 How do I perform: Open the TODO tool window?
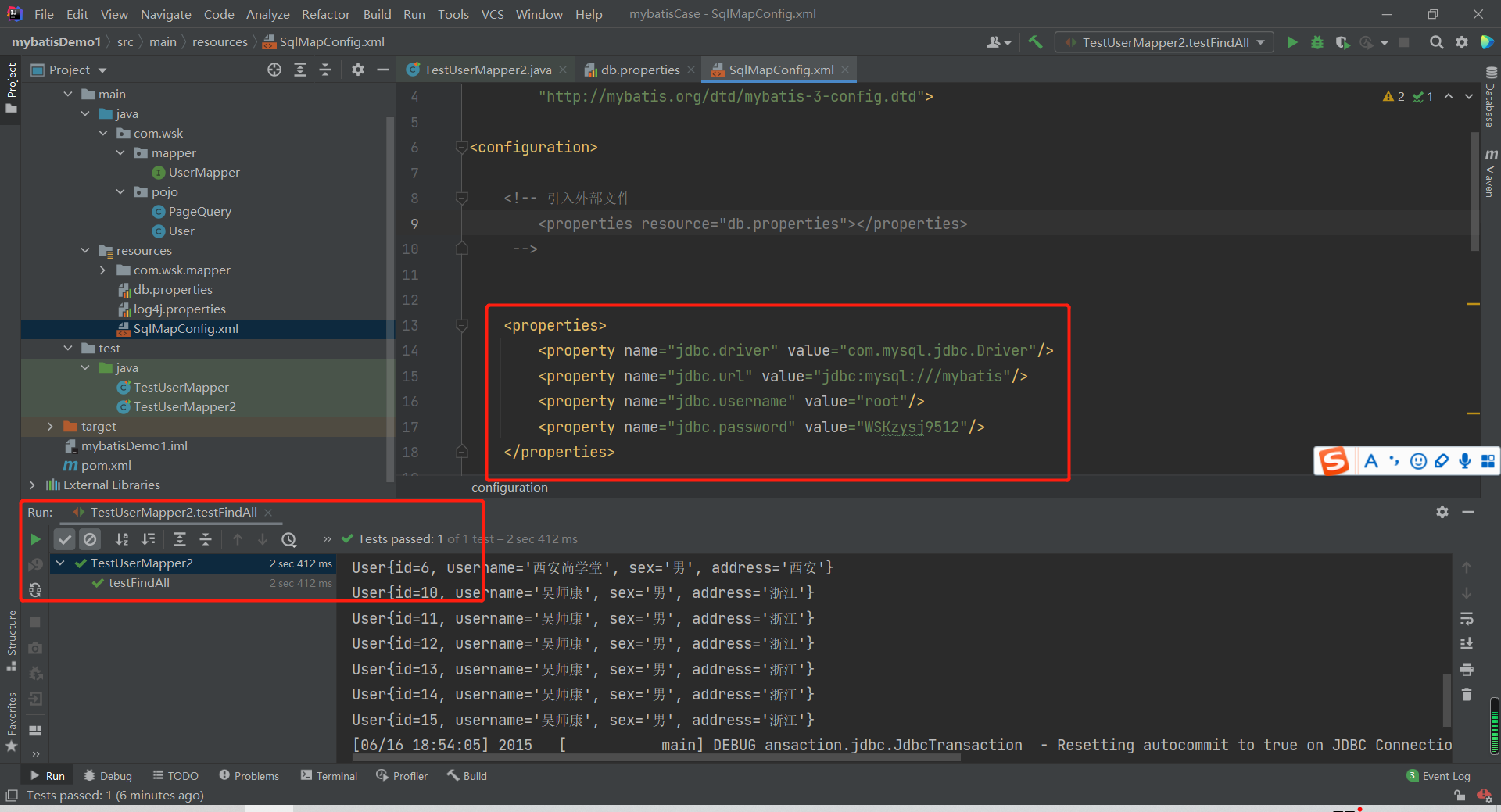(x=176, y=775)
